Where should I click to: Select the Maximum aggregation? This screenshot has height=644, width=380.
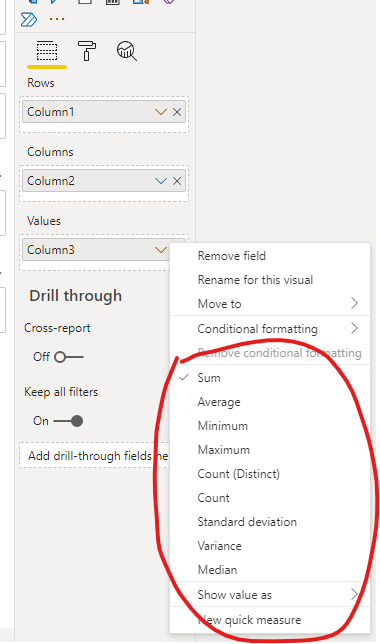[270, 450]
